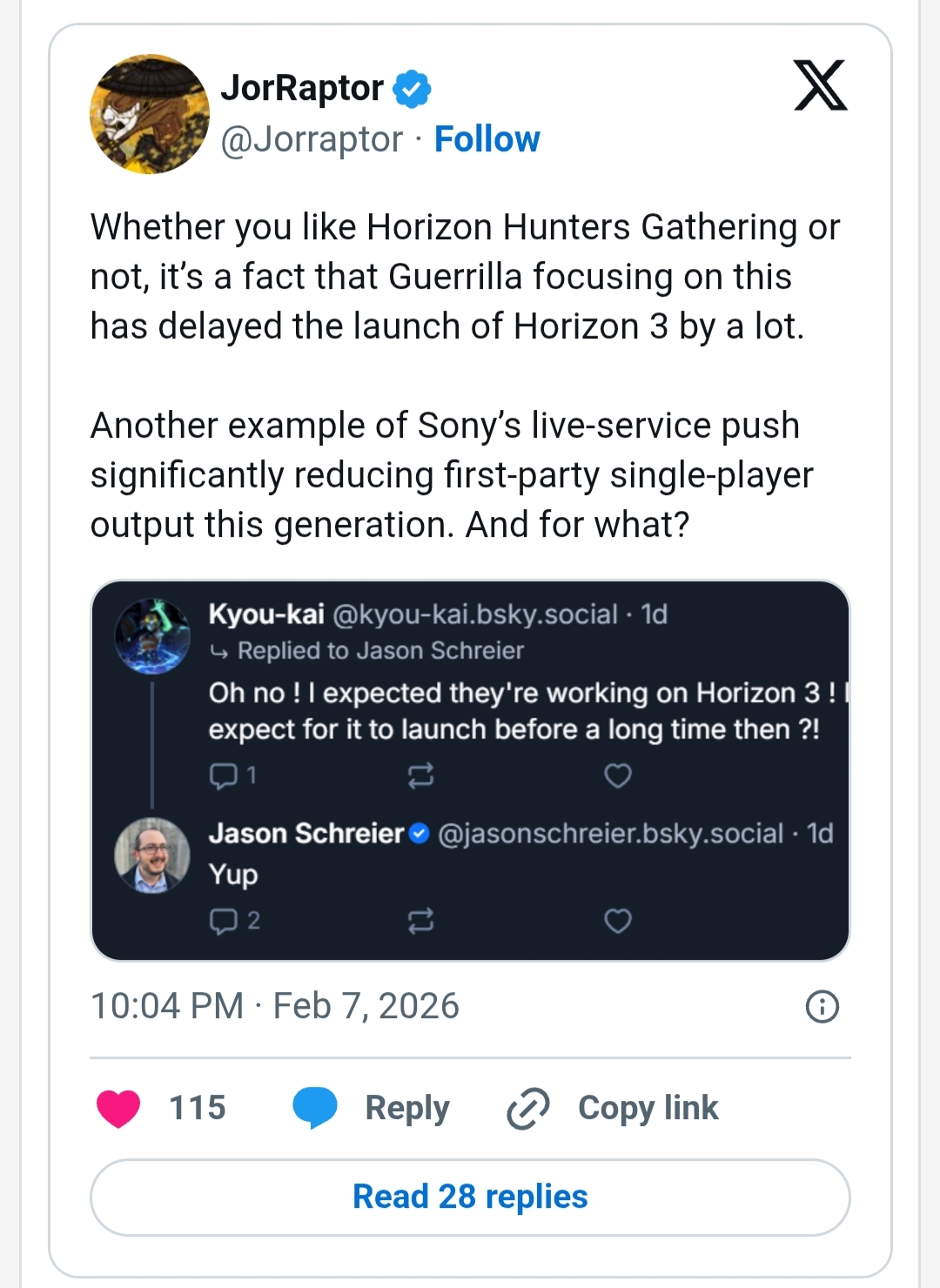Image resolution: width=940 pixels, height=1288 pixels.
Task: Open the 10:04 PM Feb 7 timestamp
Action: click(275, 1006)
